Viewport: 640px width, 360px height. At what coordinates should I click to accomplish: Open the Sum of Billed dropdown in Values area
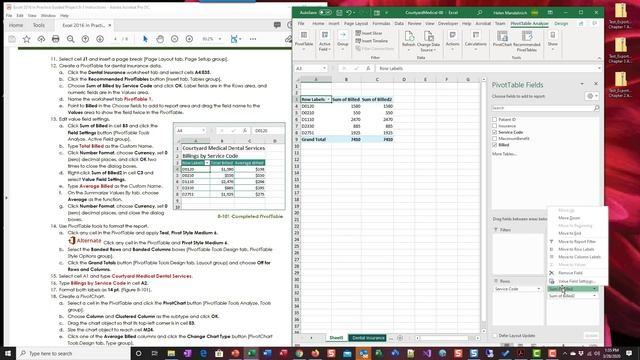(x=594, y=289)
